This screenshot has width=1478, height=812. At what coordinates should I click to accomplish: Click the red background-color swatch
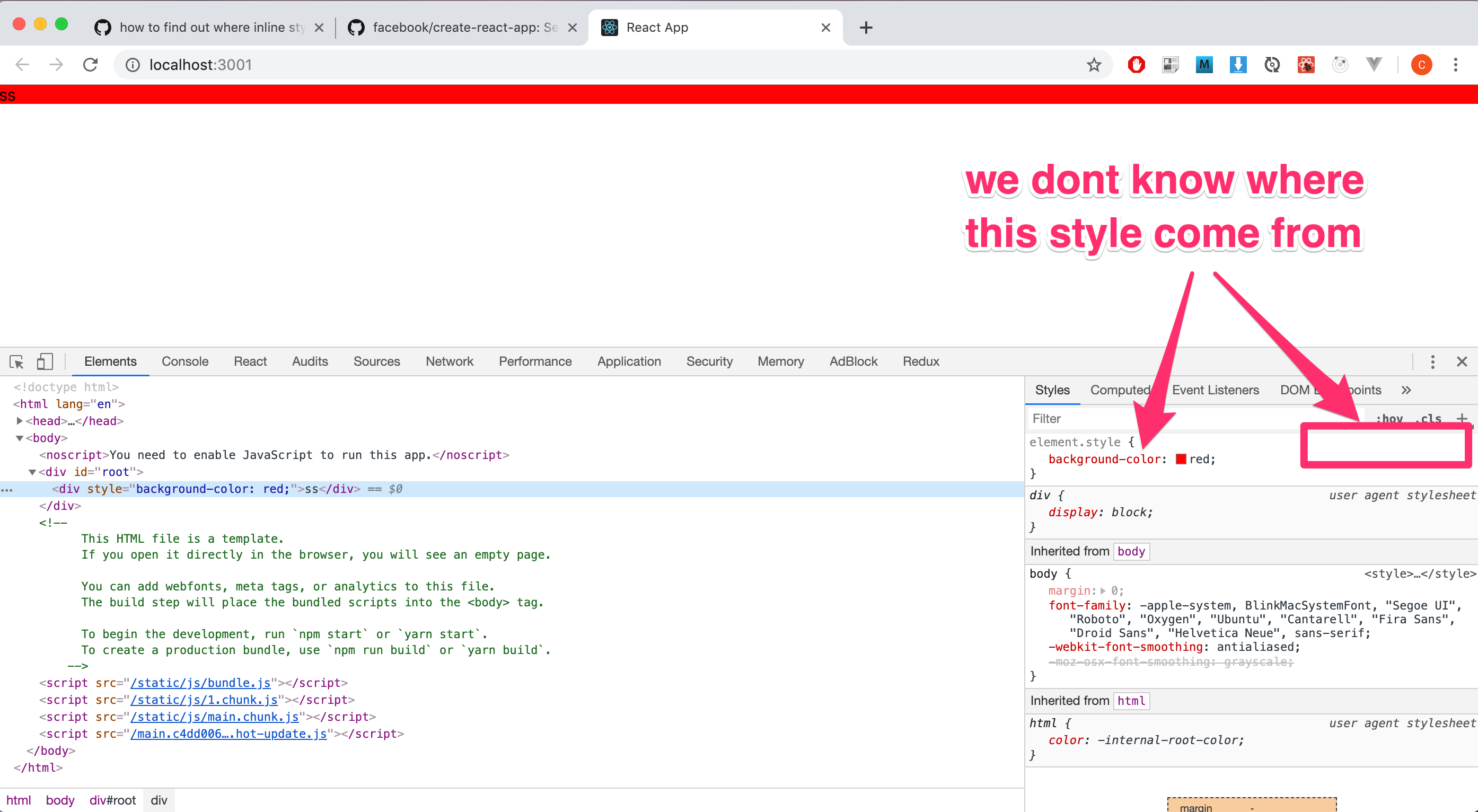pyautogui.click(x=1181, y=459)
